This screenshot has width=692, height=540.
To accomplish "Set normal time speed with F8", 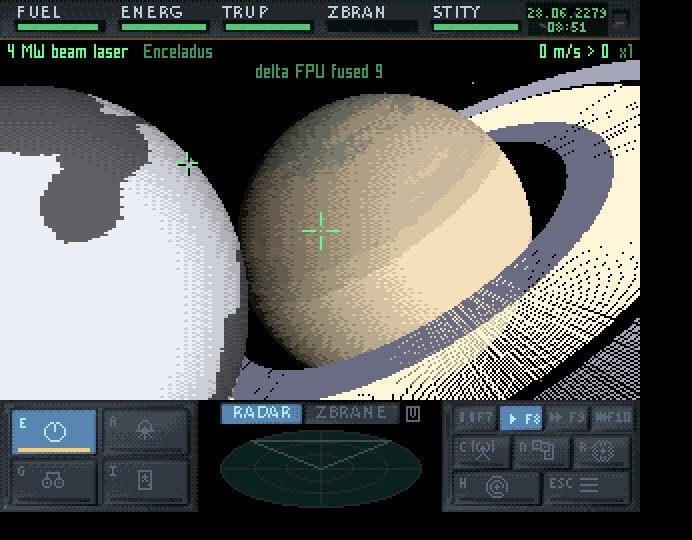I will click(x=522, y=418).
